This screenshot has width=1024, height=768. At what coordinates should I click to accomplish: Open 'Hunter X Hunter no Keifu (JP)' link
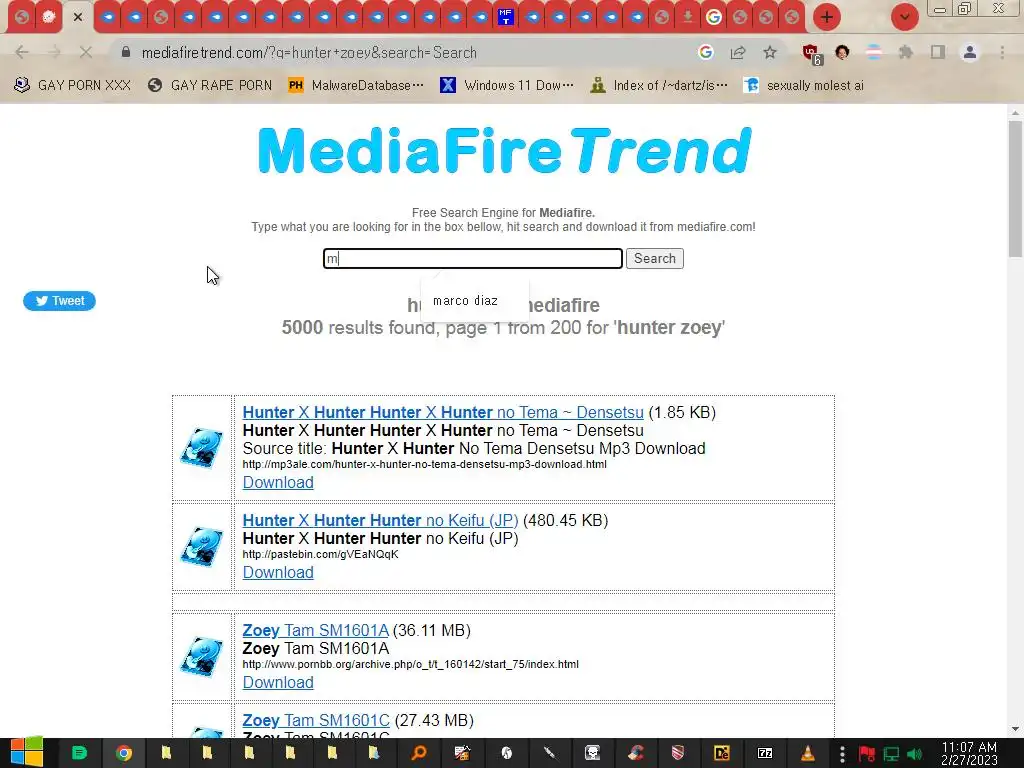click(x=380, y=520)
